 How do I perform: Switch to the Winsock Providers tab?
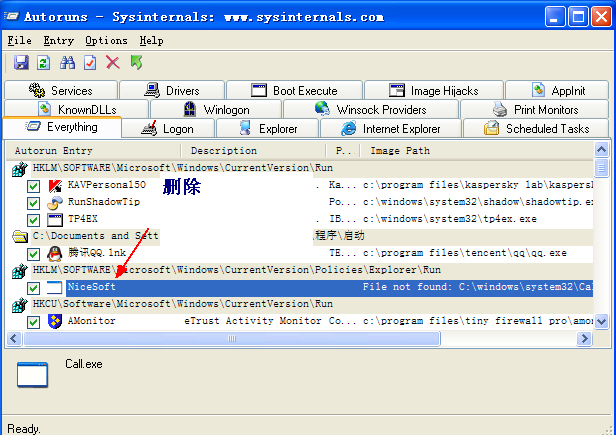[x=371, y=109]
